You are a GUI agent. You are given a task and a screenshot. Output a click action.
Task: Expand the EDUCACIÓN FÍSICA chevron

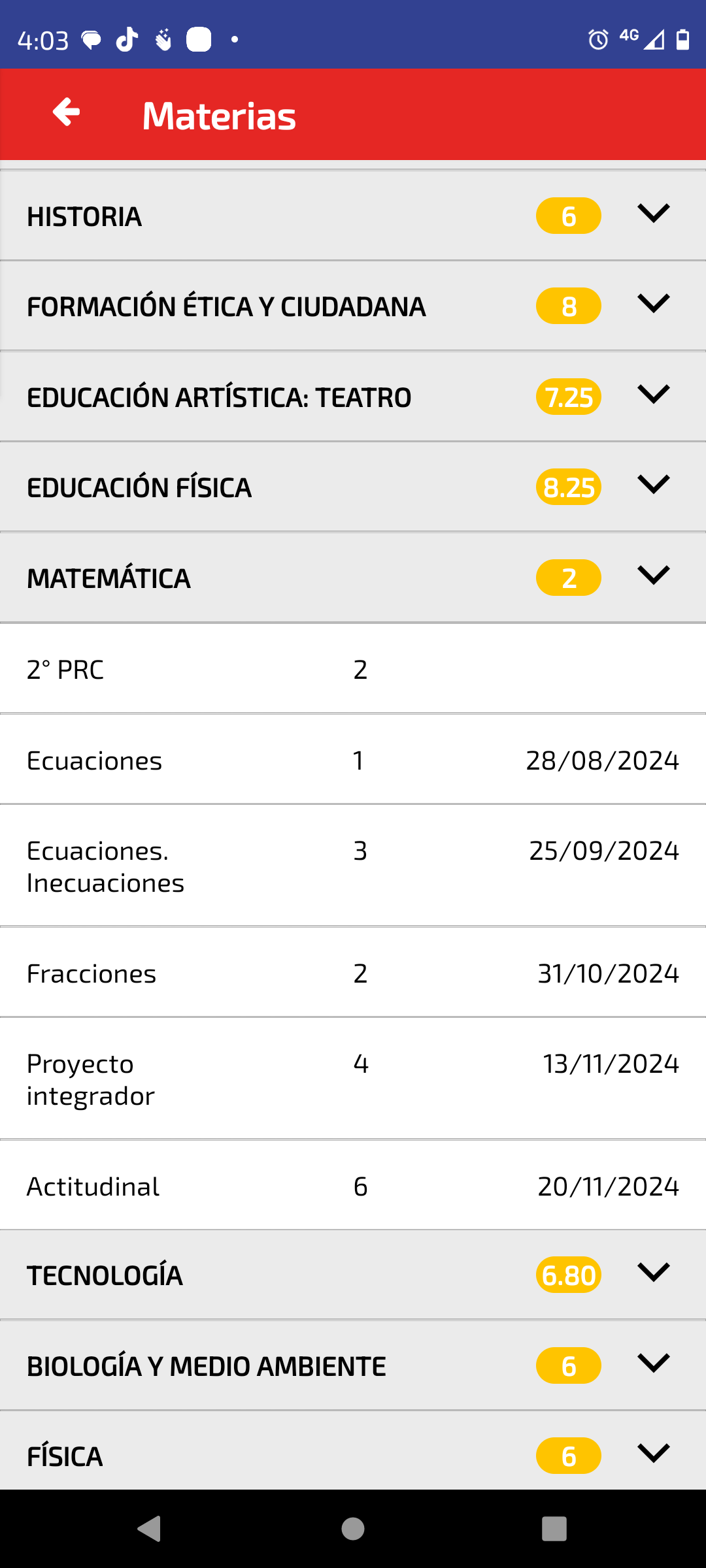pyautogui.click(x=653, y=484)
